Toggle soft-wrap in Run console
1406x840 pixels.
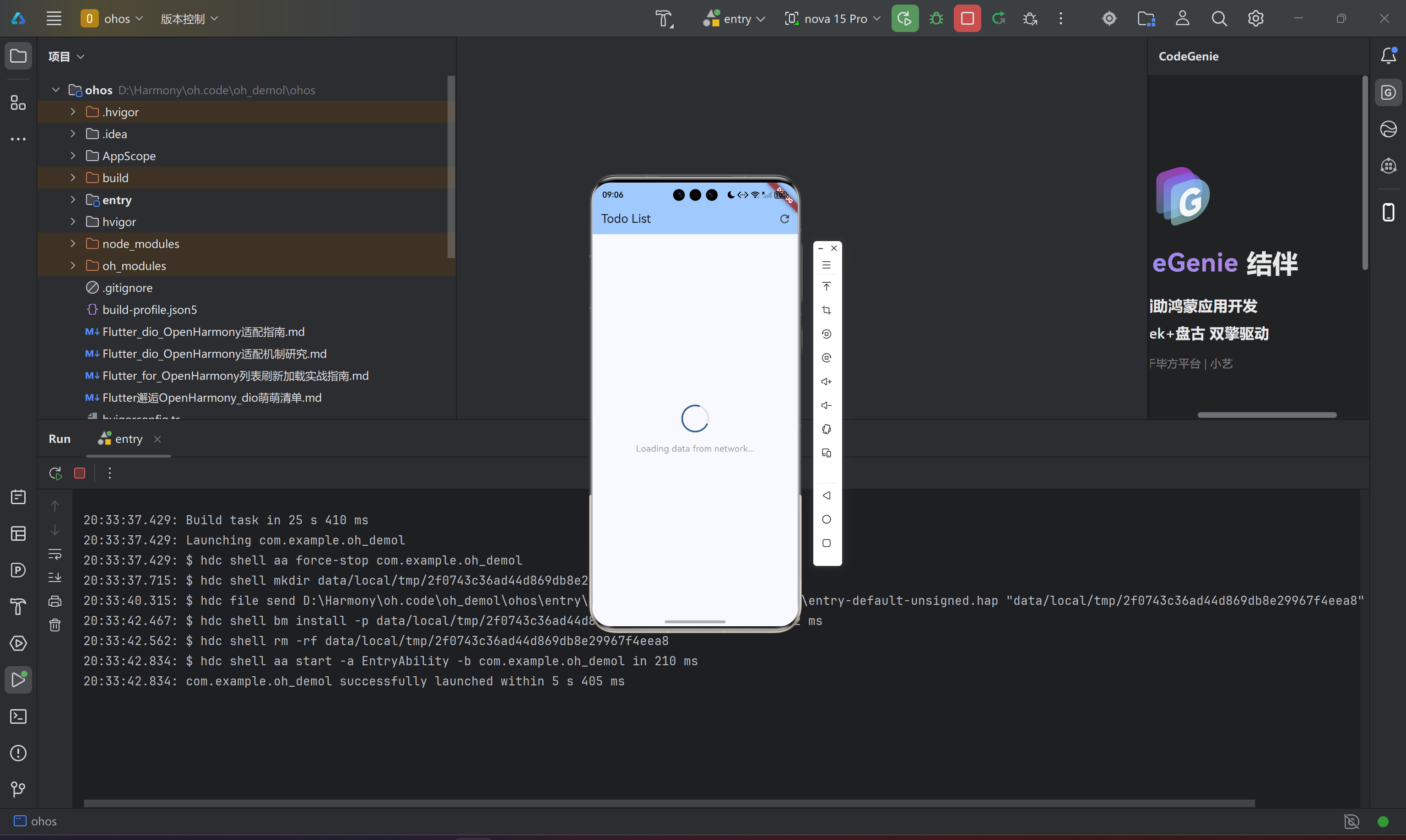(55, 554)
